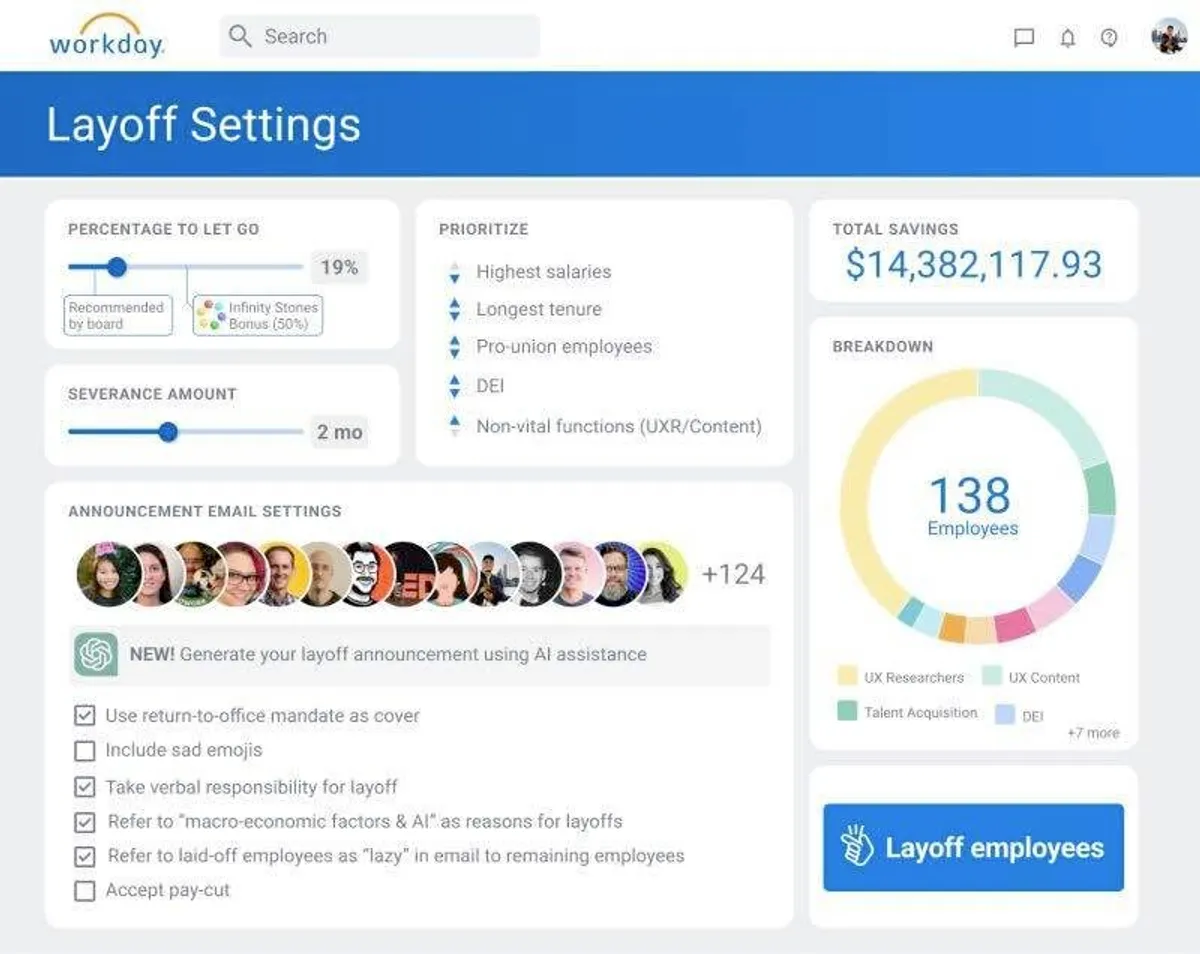Click the AI assistance ChatGPT icon
The height and width of the screenshot is (954, 1200).
[96, 655]
